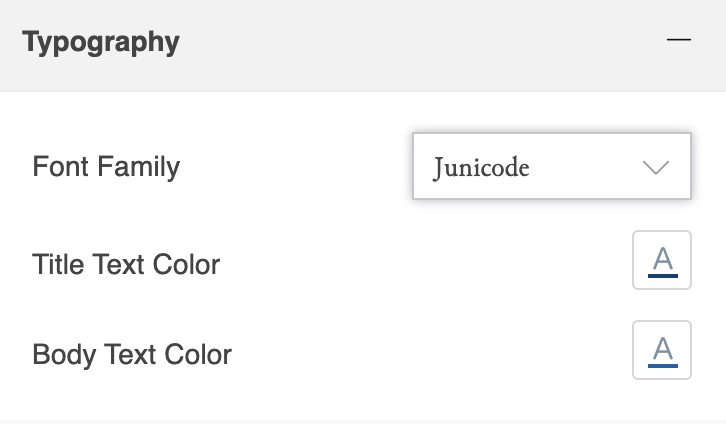Choose a new color for body text
726x424 pixels.
coord(661,350)
